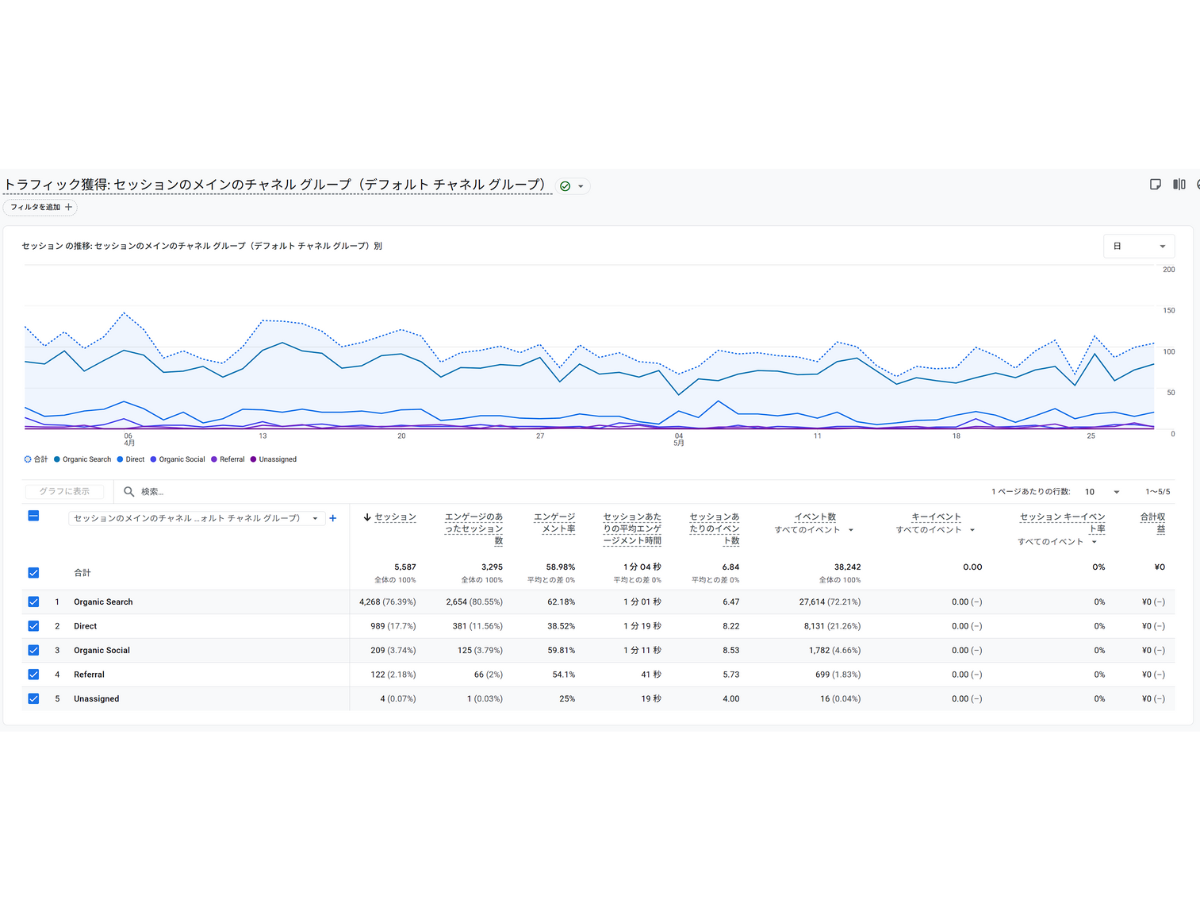Click the magnifier search icon above the table
1200x900 pixels.
point(129,492)
